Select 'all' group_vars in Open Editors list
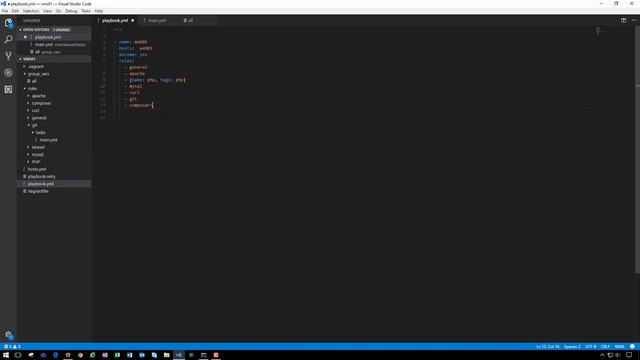640x360 pixels. pyautogui.click(x=54, y=52)
